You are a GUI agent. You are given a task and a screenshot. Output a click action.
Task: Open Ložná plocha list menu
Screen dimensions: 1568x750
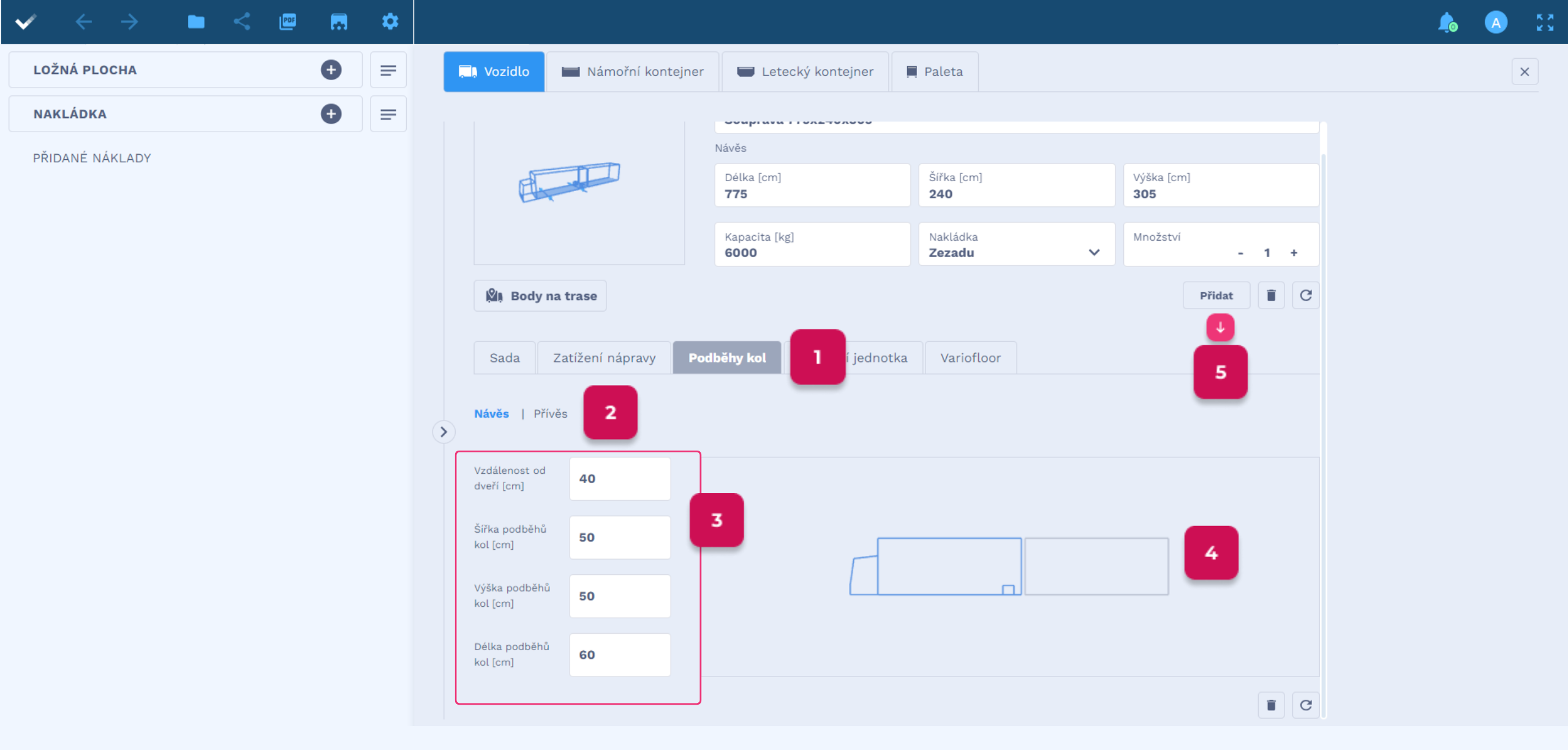click(x=388, y=70)
